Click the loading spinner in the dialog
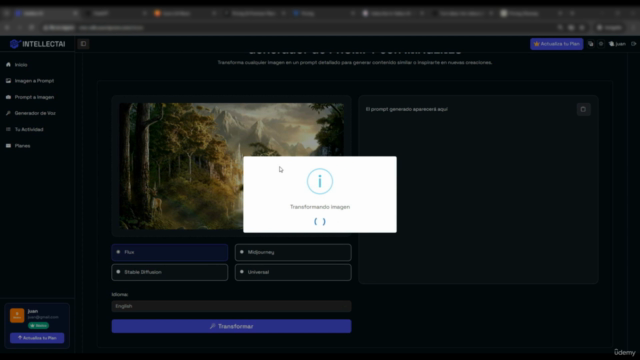This screenshot has height=360, width=640. (320, 222)
